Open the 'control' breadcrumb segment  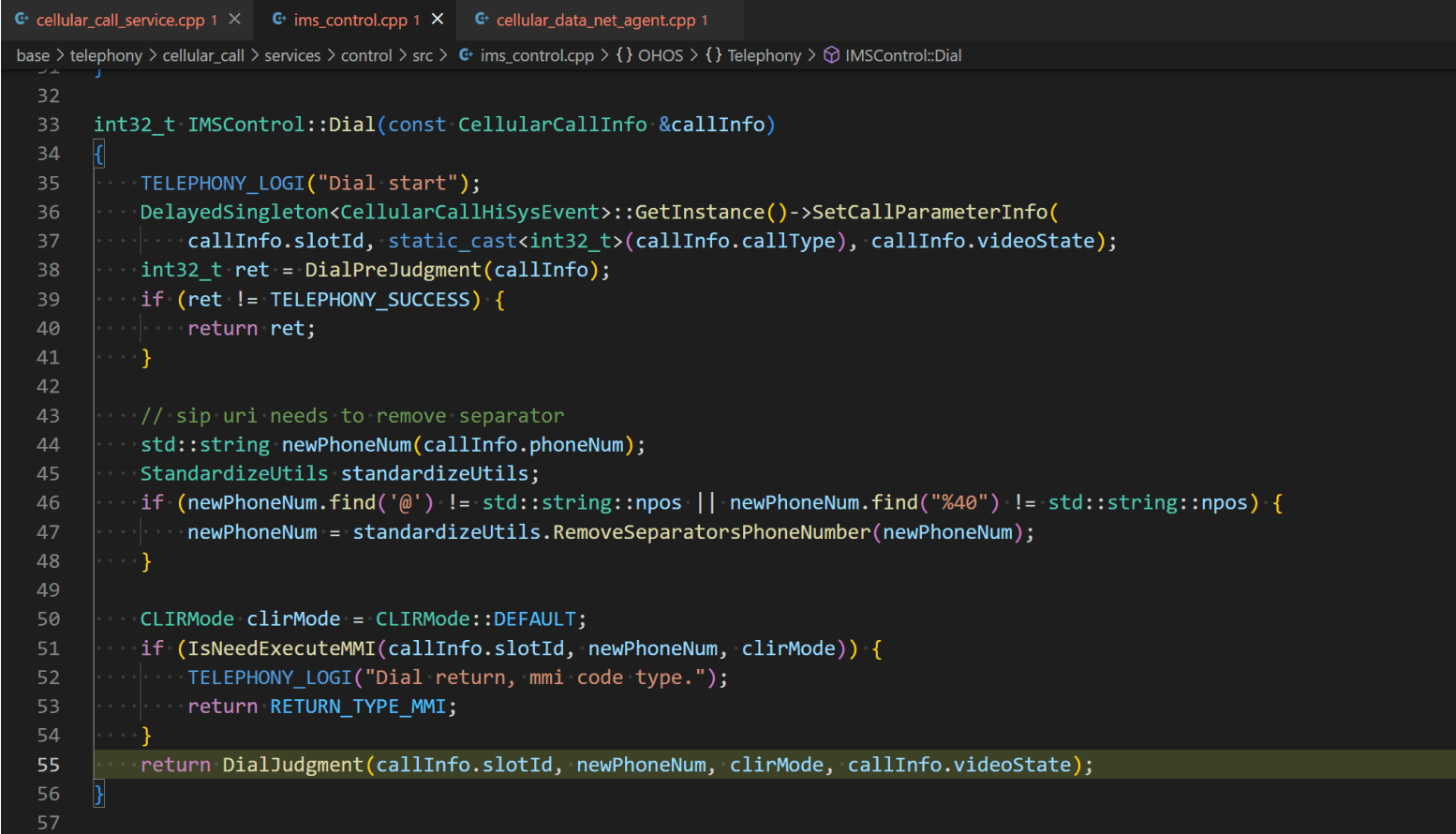click(366, 55)
